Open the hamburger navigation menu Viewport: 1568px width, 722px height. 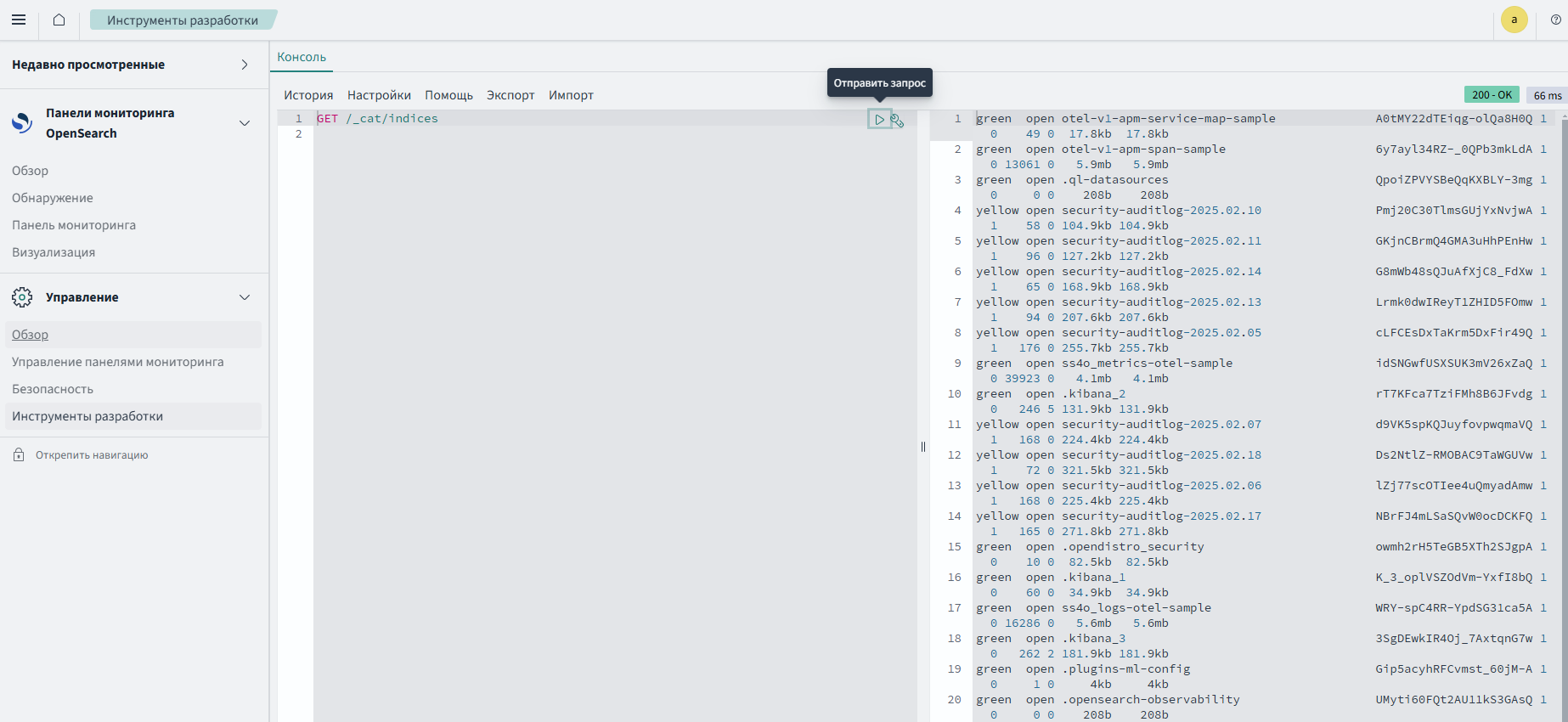point(19,20)
